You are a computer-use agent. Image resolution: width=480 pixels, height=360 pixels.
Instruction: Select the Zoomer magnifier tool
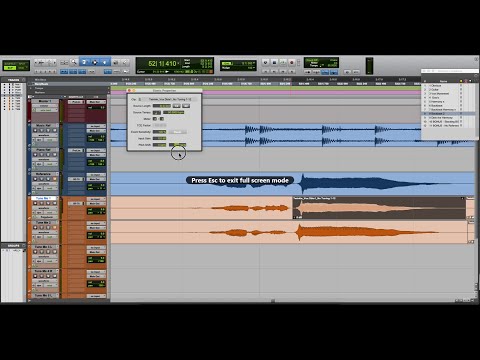74,62
